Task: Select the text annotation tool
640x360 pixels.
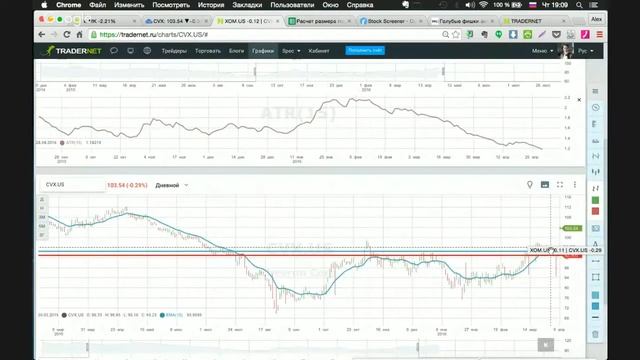Action: 596,244
